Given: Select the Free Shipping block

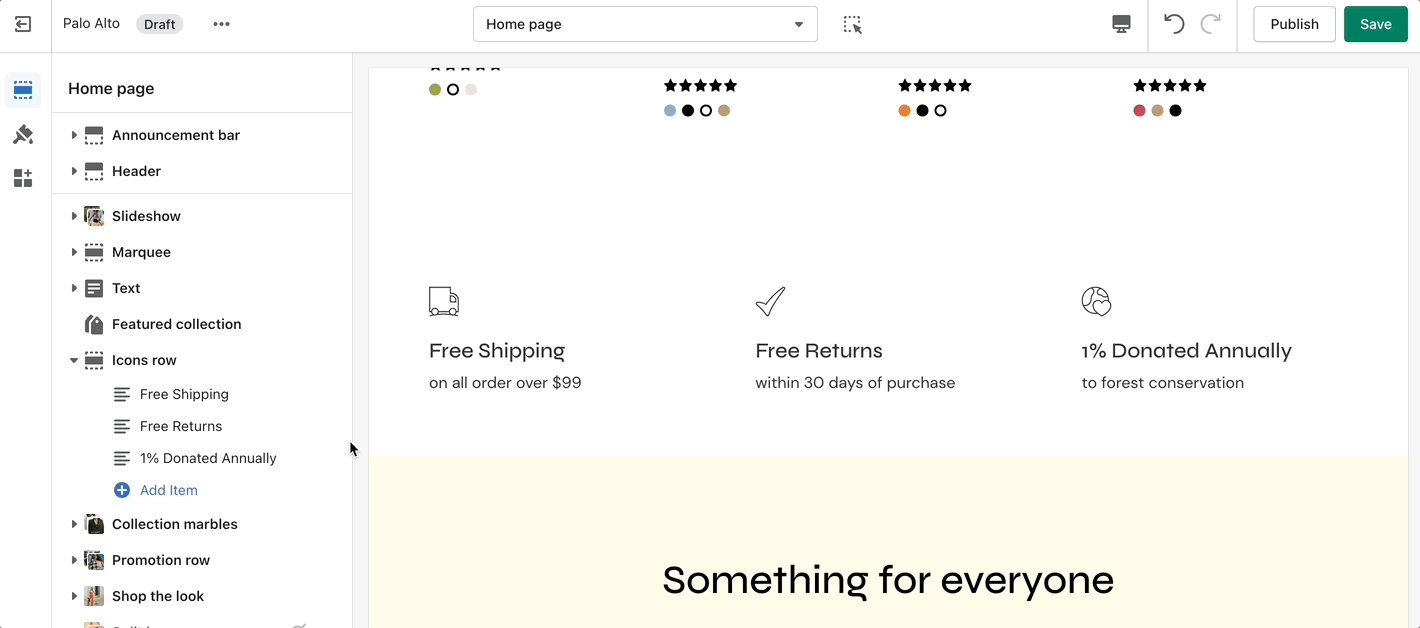Looking at the screenshot, I should pos(184,394).
